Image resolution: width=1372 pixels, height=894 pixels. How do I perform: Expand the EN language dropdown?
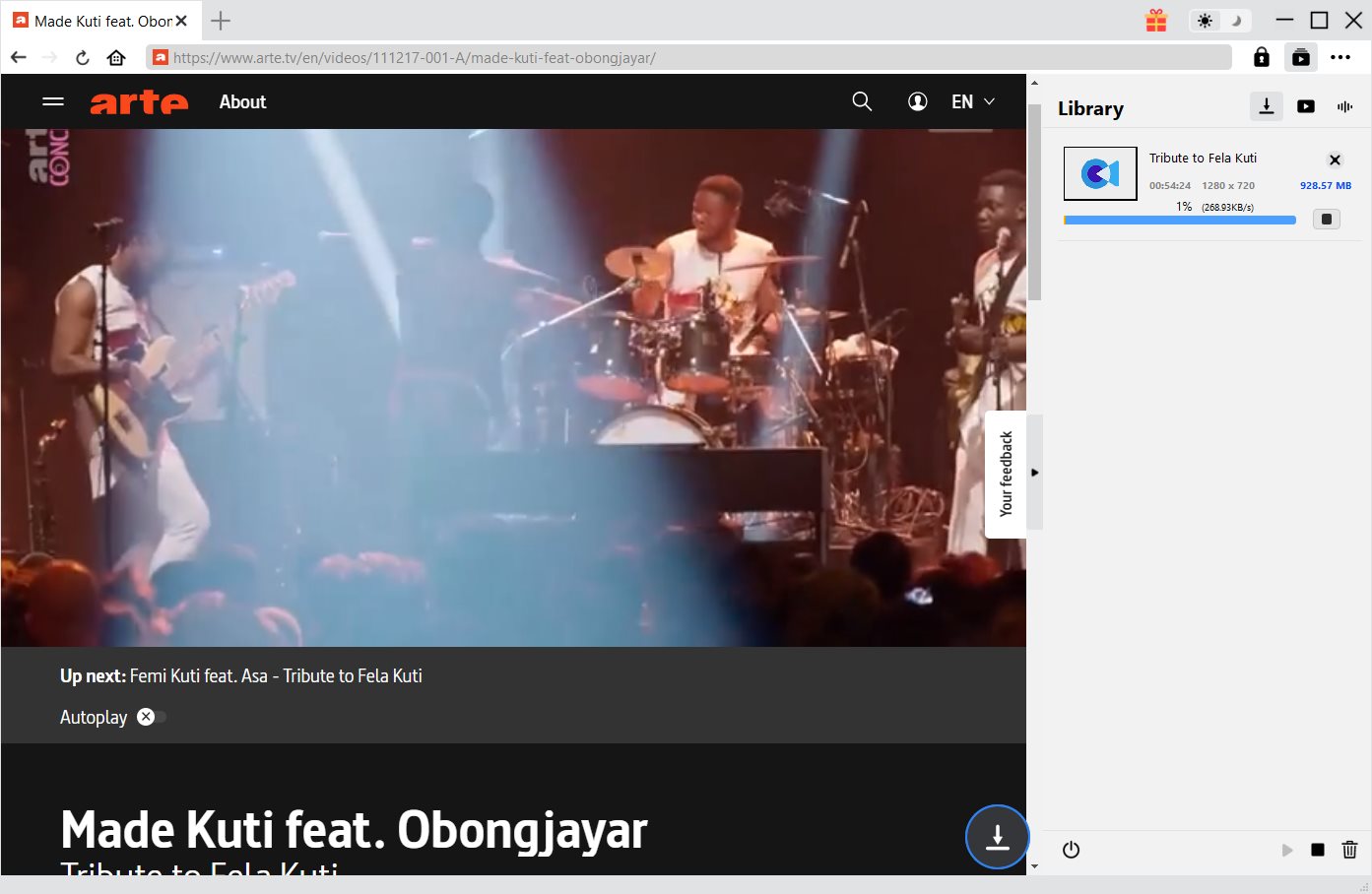(972, 101)
